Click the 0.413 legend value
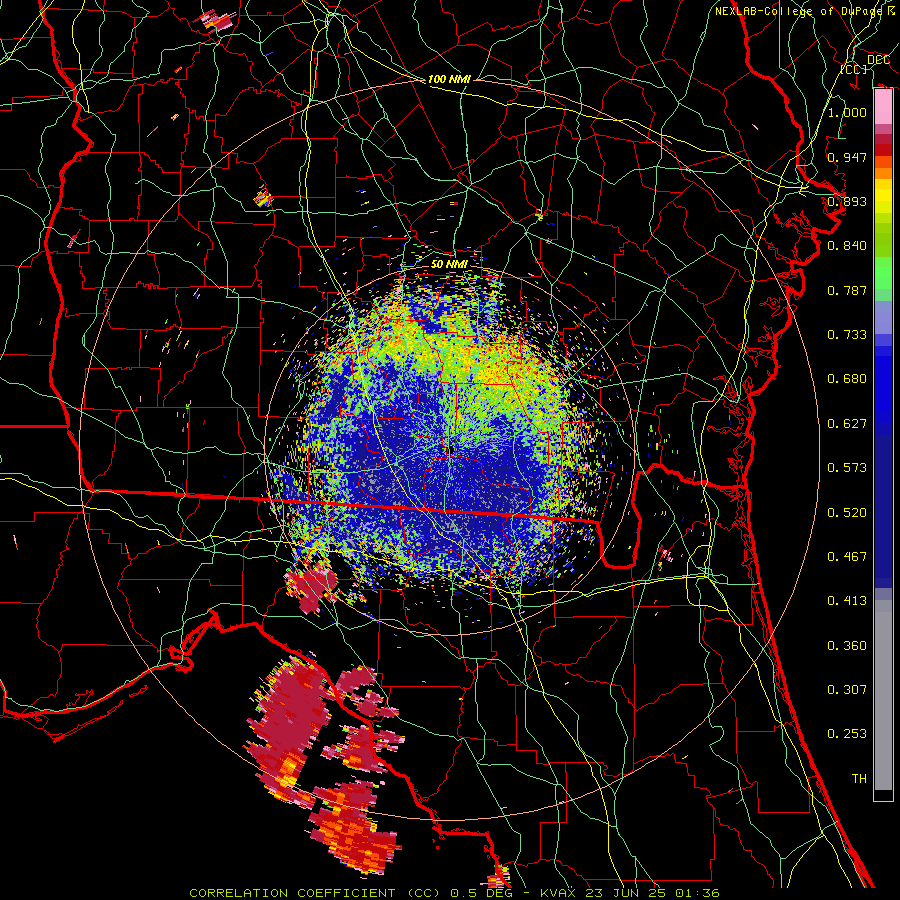This screenshot has width=900, height=900. click(847, 601)
